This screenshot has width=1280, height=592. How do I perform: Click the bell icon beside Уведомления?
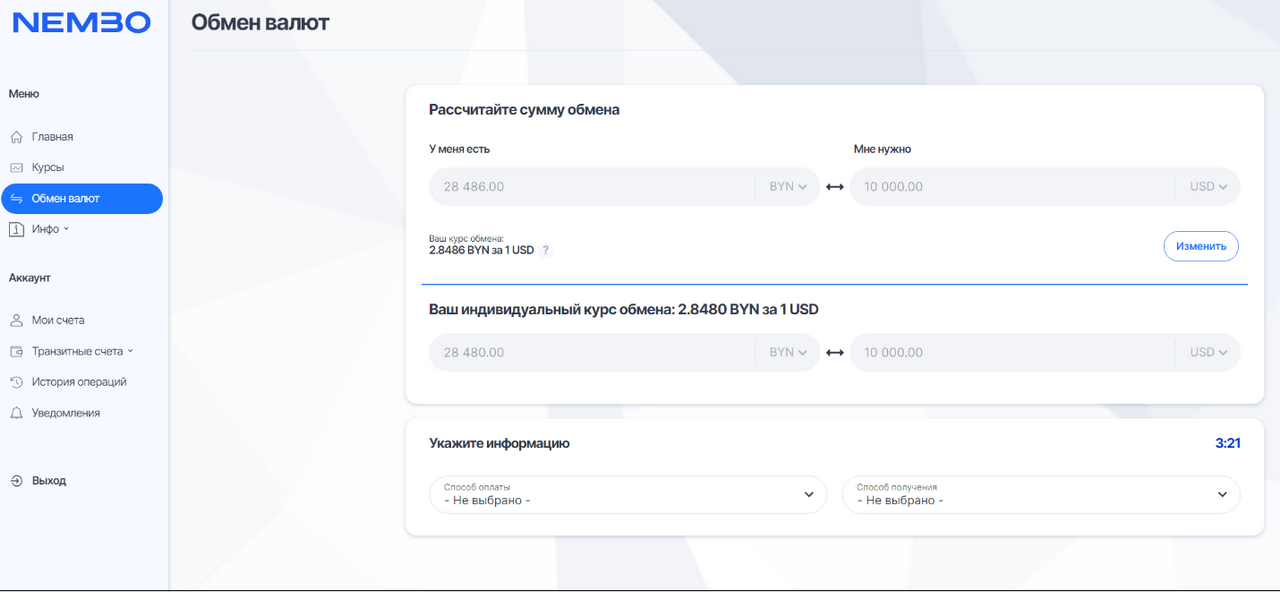(x=16, y=413)
